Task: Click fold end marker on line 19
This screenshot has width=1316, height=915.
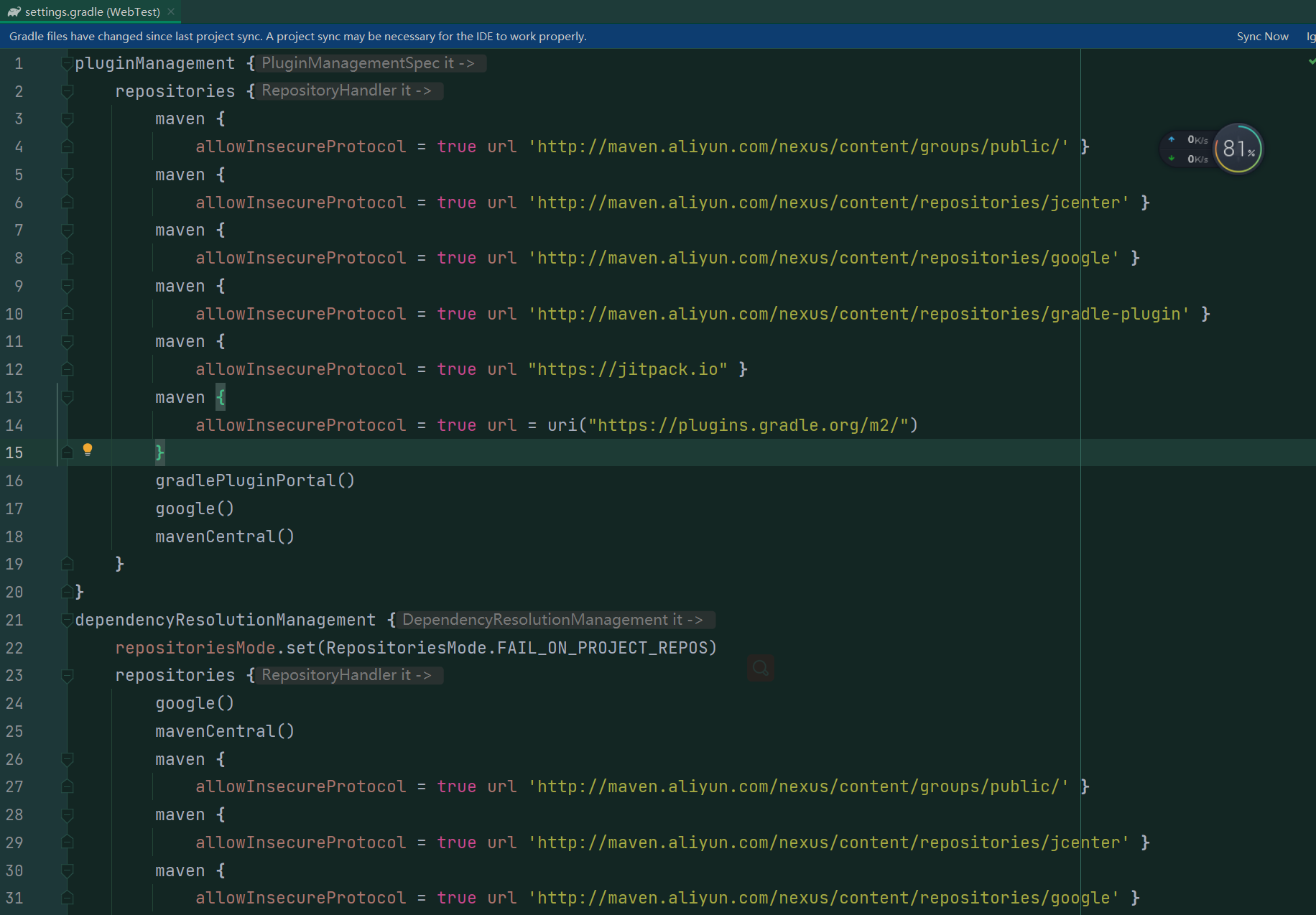Action: pos(68,564)
